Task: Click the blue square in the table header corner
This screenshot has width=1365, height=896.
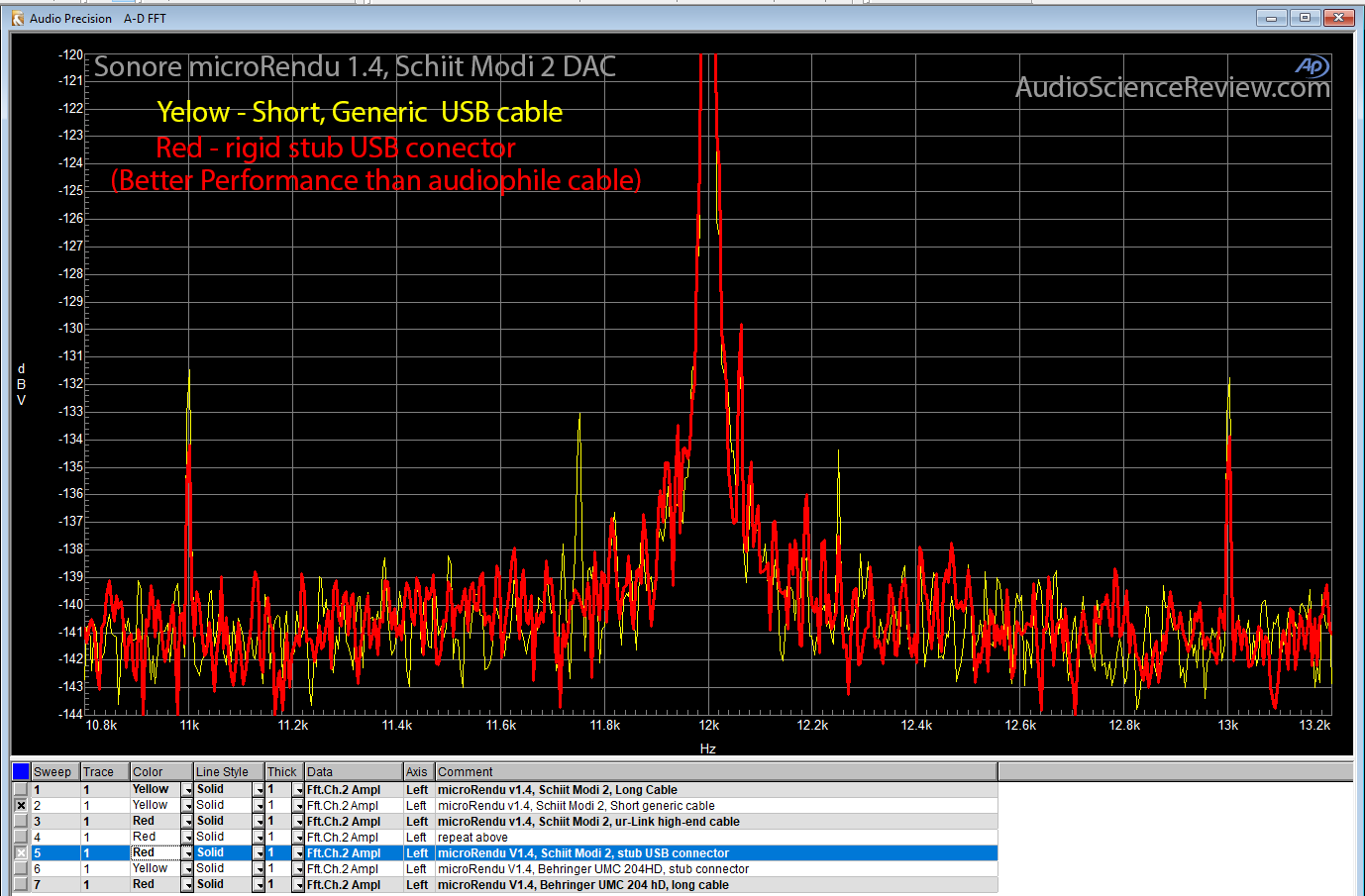Action: (x=21, y=771)
